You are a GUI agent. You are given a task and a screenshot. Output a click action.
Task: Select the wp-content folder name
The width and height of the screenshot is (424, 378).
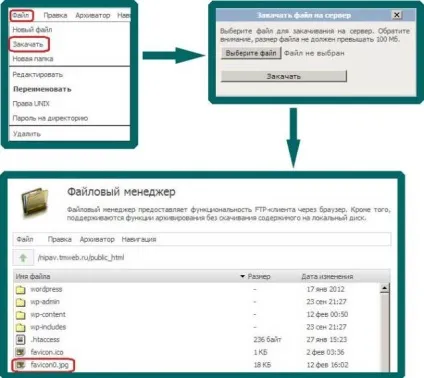(48, 314)
